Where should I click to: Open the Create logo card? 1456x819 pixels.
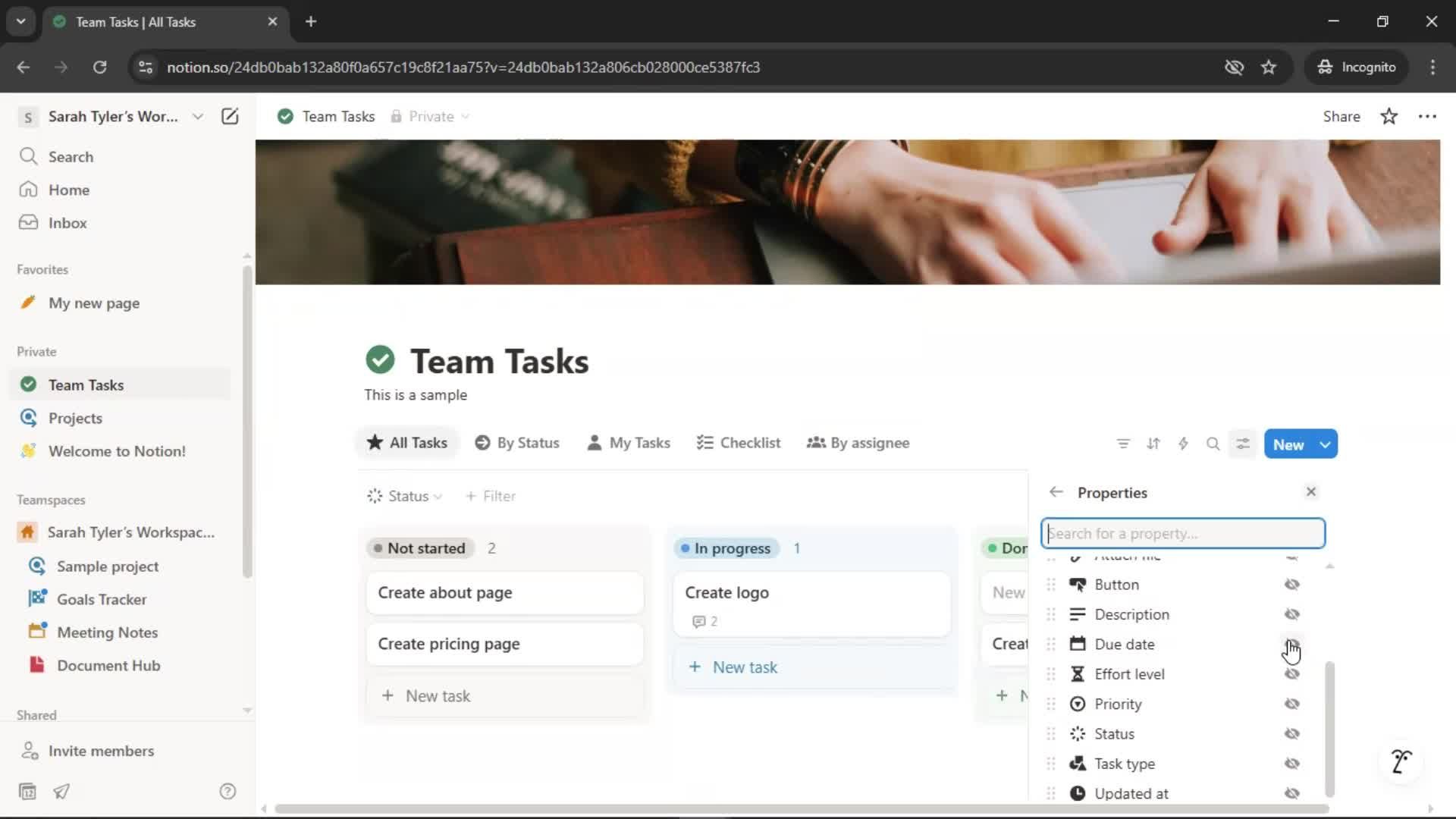(811, 604)
